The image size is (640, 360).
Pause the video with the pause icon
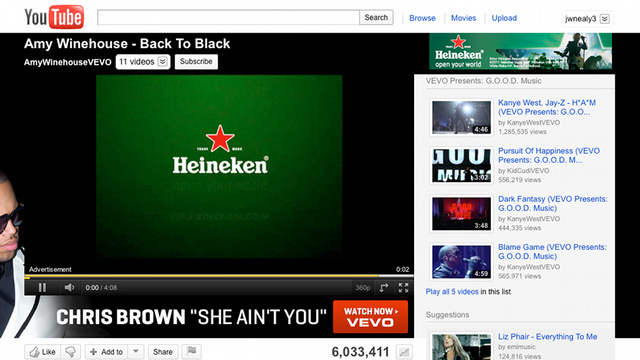(42, 288)
